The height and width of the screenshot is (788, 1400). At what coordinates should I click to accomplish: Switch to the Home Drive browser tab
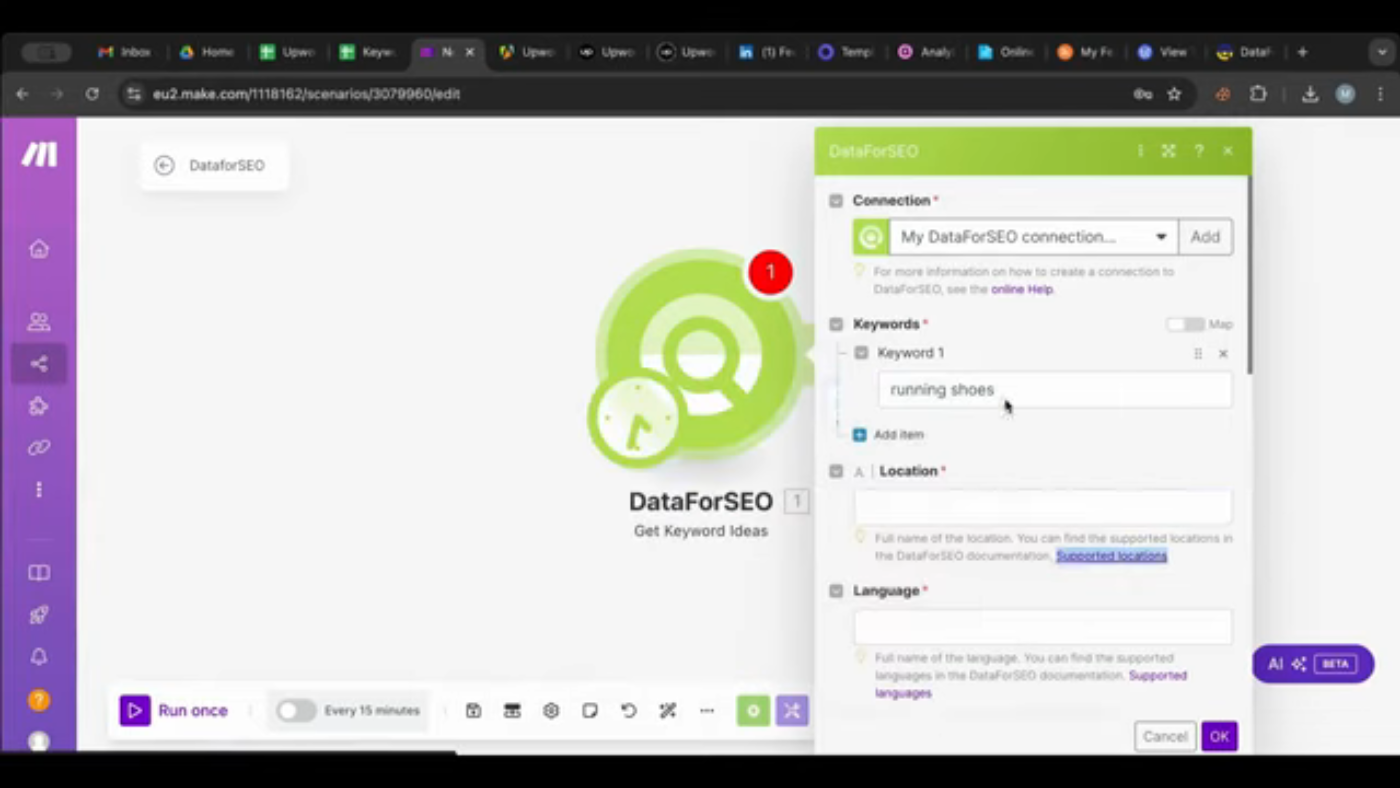206,52
